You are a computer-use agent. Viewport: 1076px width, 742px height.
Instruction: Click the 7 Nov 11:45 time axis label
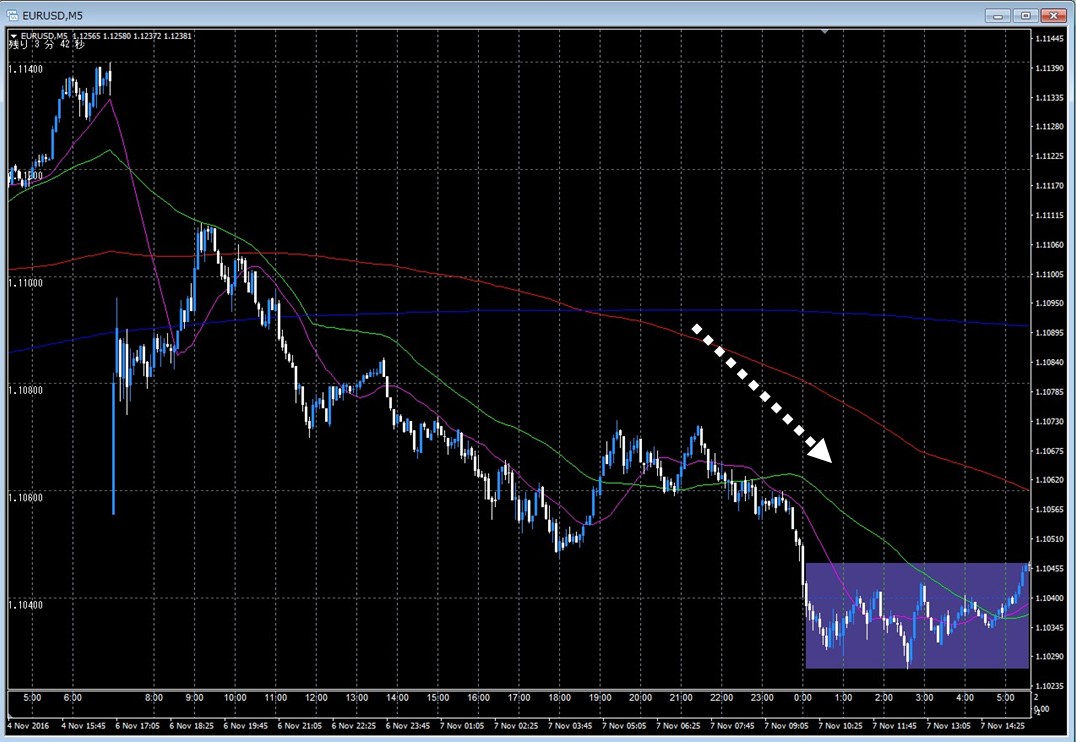click(895, 725)
